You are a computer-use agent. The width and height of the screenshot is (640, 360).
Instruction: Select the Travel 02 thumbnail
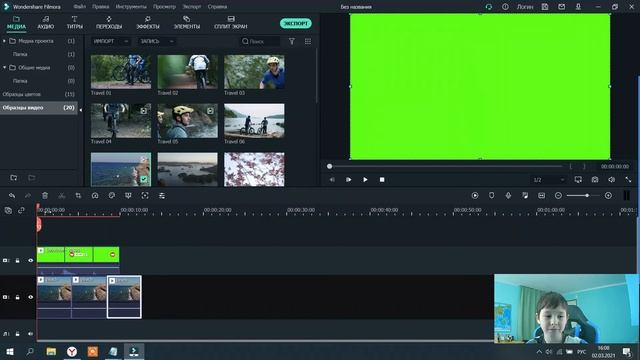[187, 72]
